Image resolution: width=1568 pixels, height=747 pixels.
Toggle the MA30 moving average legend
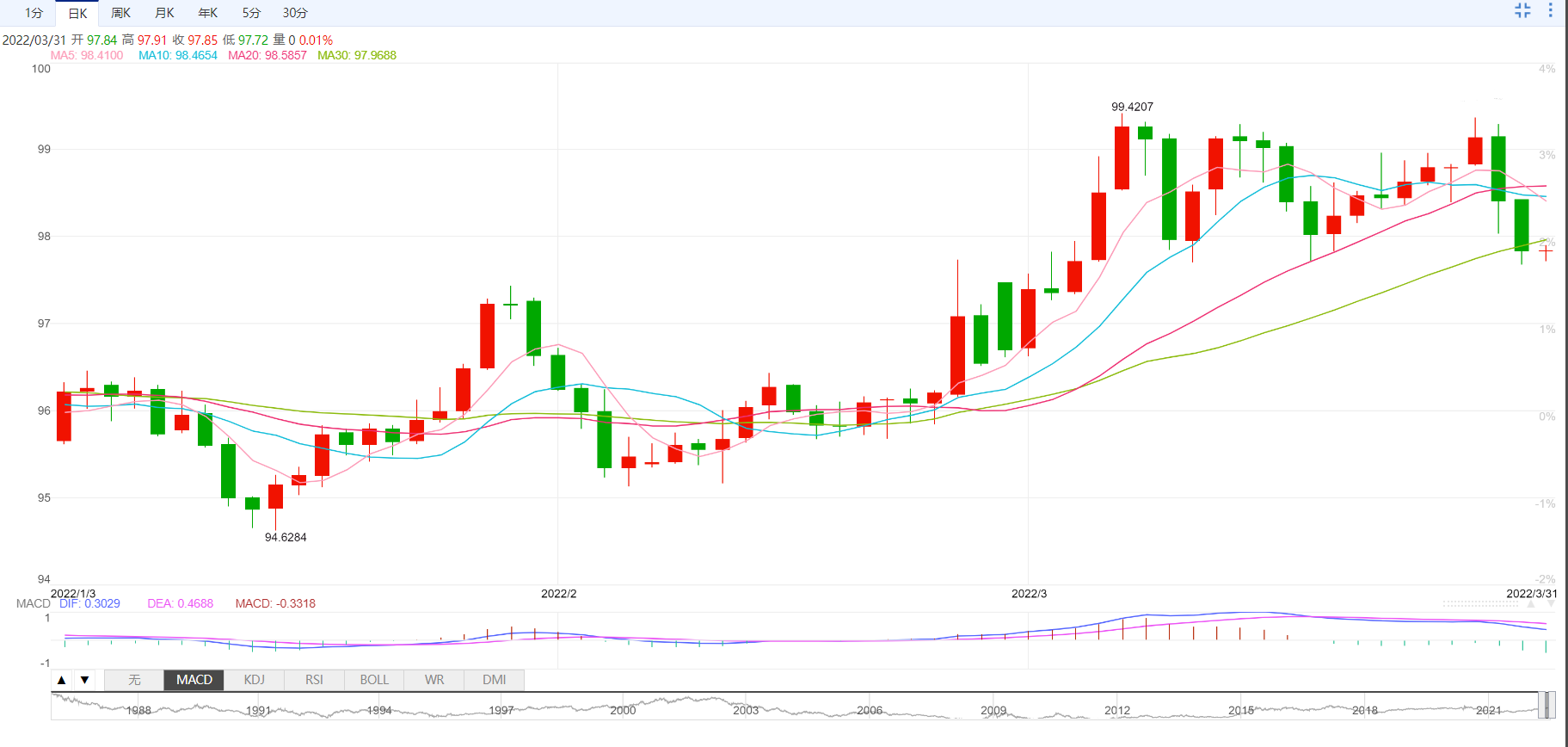click(357, 55)
